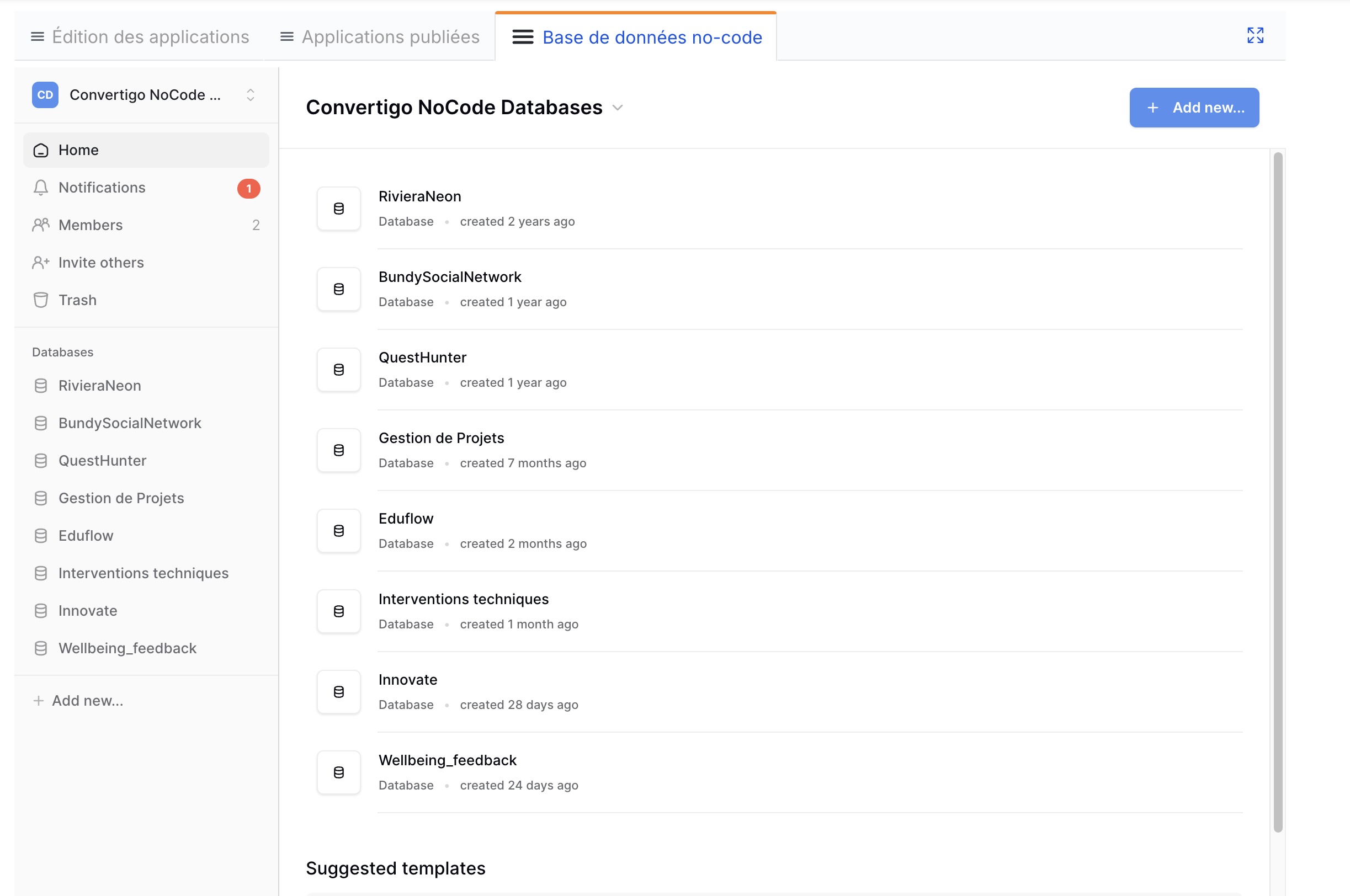
Task: Open BundySocialNetwork title in main list
Action: (x=450, y=277)
